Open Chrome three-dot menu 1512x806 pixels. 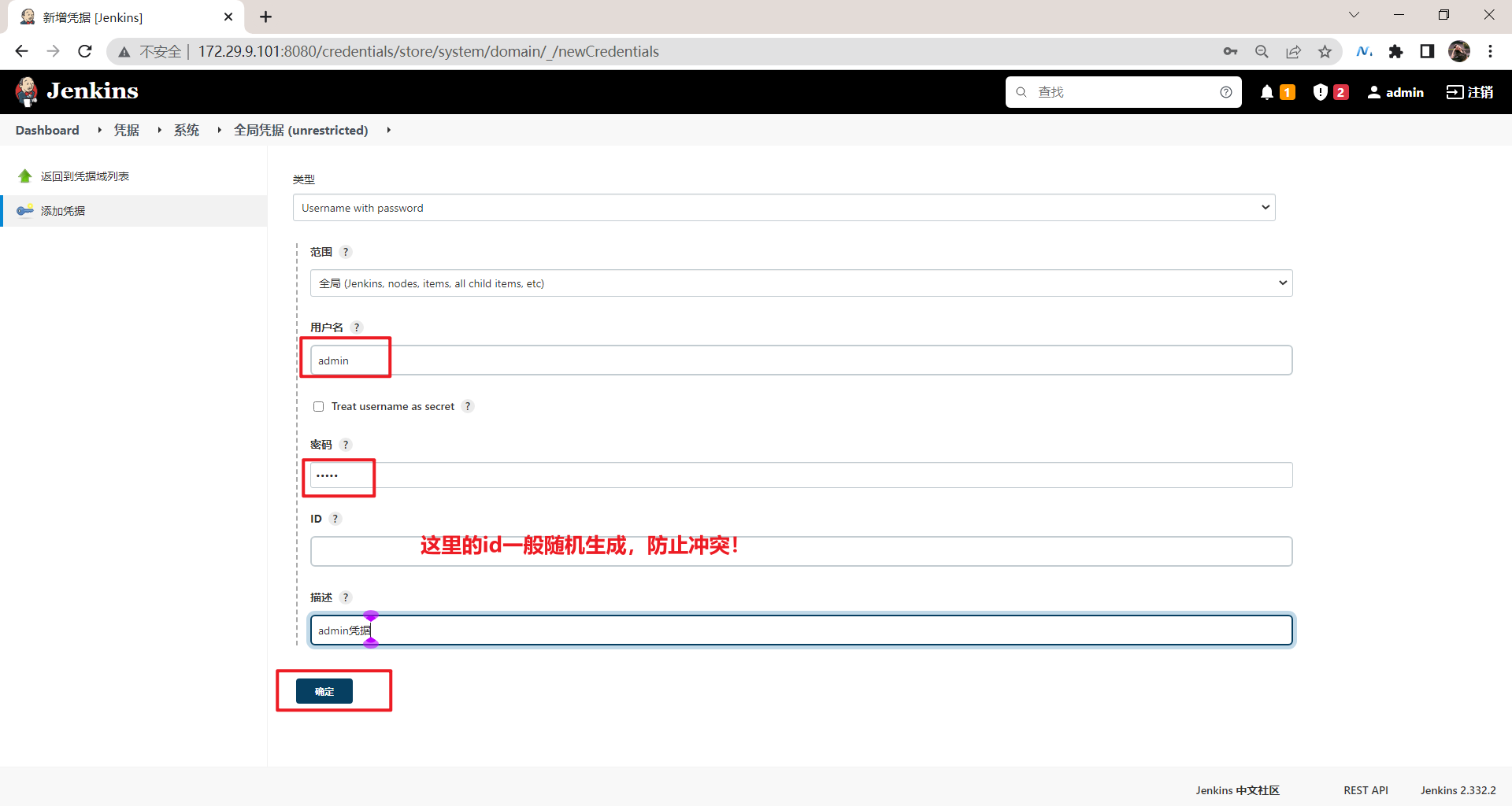tap(1490, 51)
